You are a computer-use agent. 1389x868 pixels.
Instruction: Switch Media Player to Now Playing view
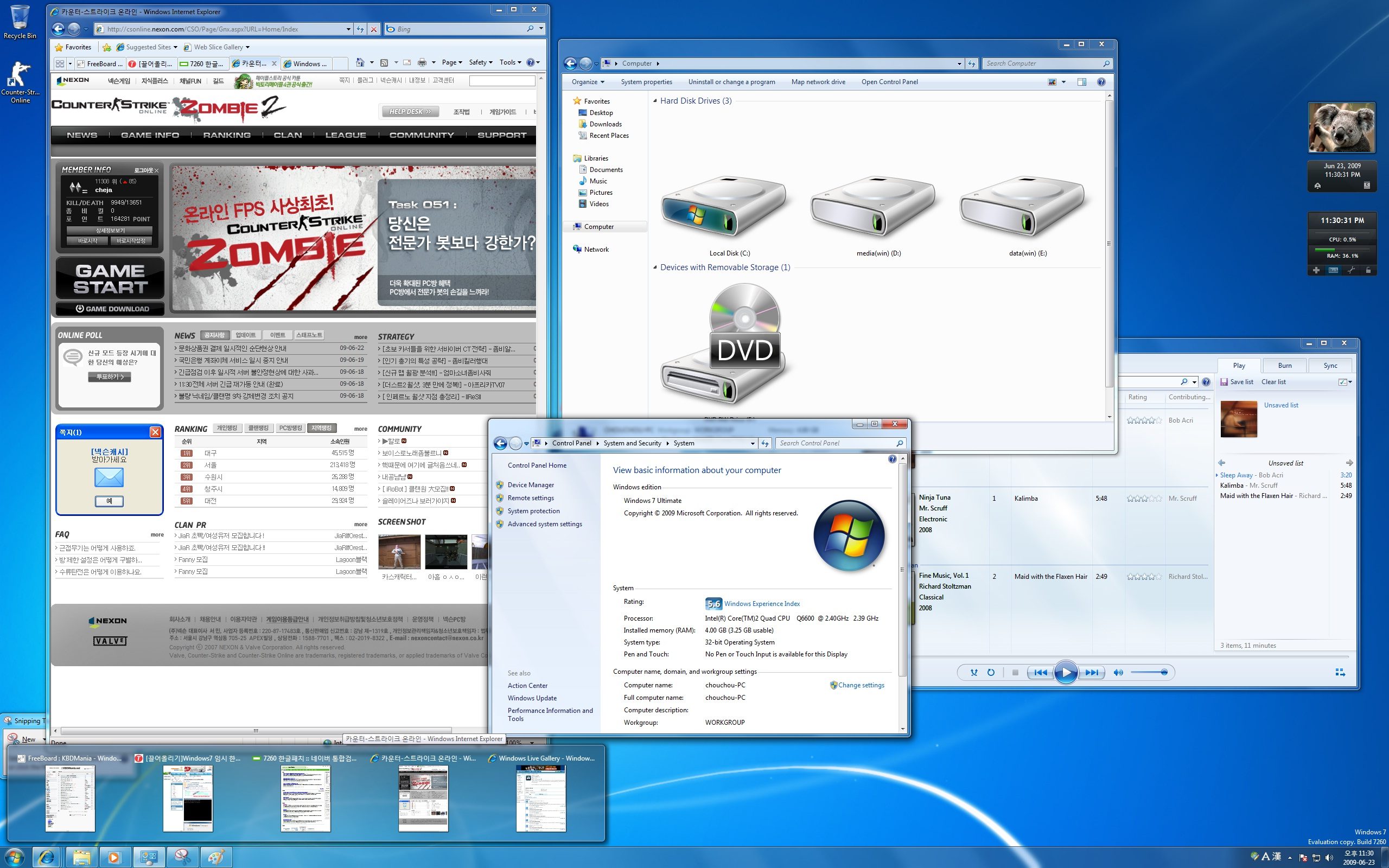[x=1340, y=672]
